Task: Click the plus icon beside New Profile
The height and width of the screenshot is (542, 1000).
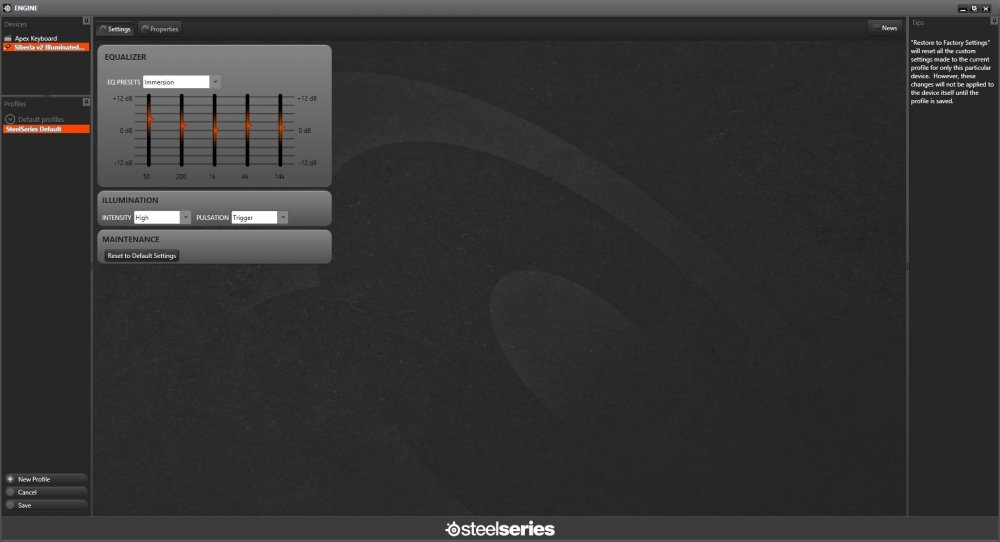Action: coord(10,479)
